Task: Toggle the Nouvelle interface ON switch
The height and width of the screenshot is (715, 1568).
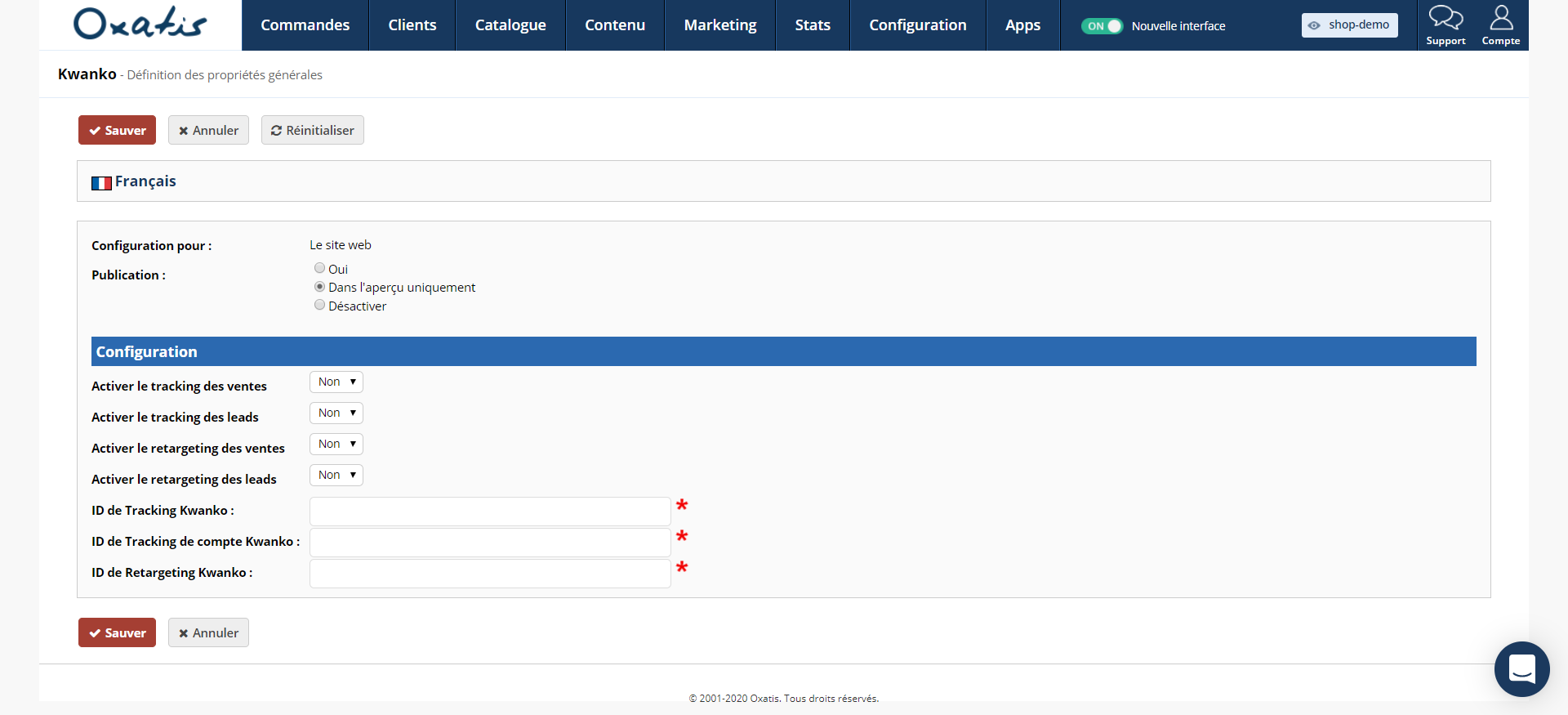Action: click(x=1102, y=26)
